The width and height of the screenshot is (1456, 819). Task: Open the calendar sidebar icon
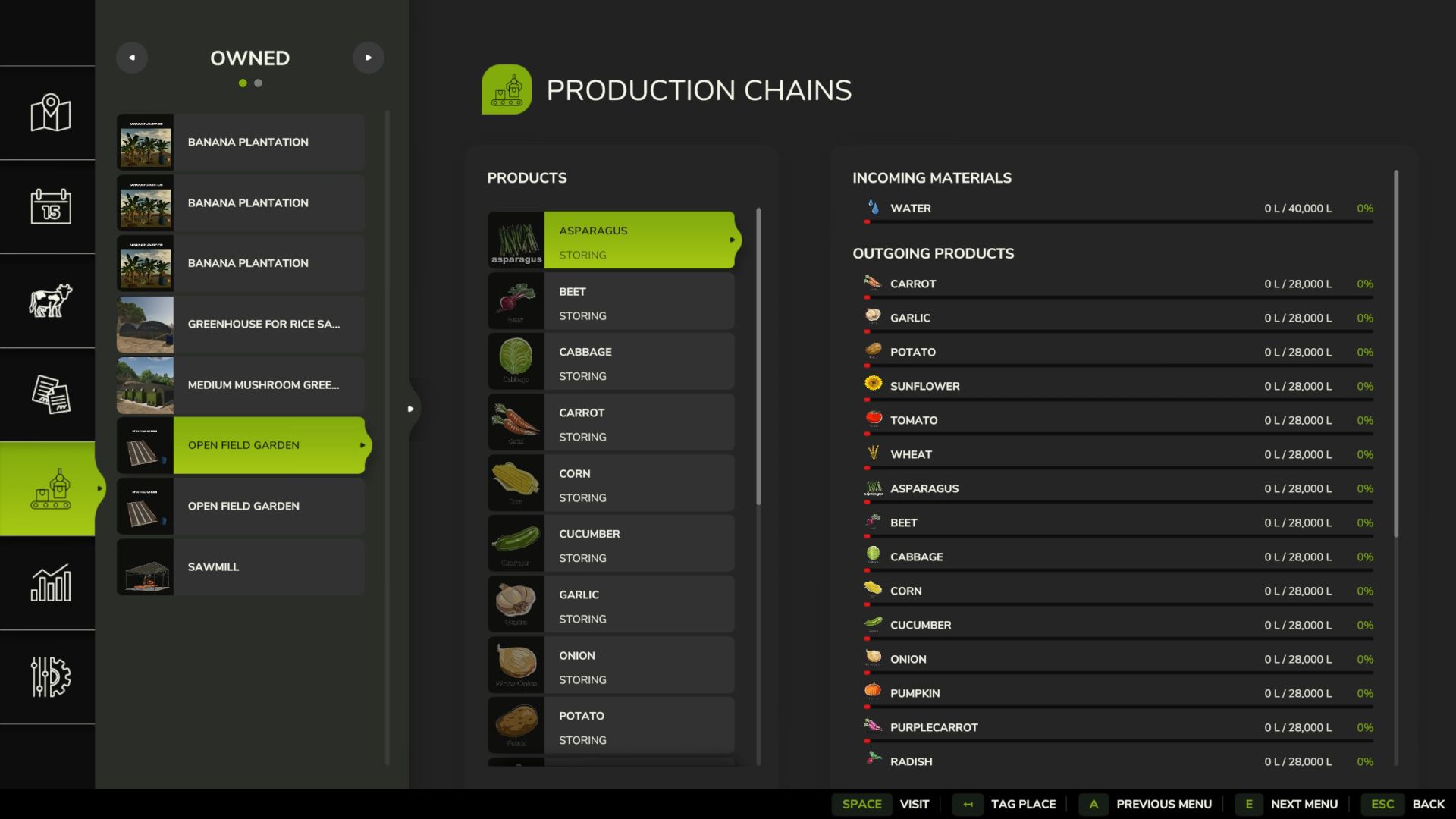click(50, 206)
